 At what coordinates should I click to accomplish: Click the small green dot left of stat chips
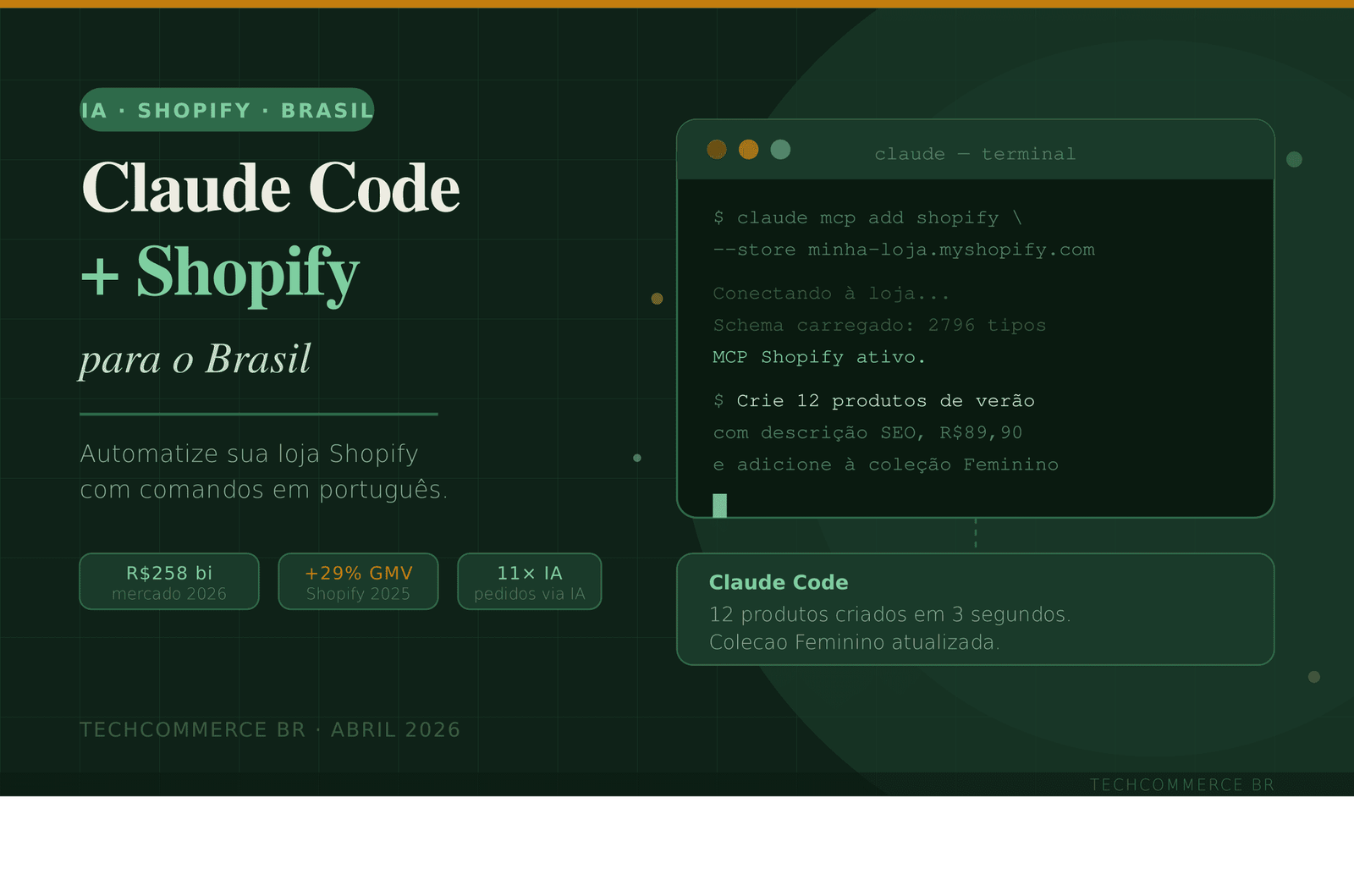(x=636, y=457)
